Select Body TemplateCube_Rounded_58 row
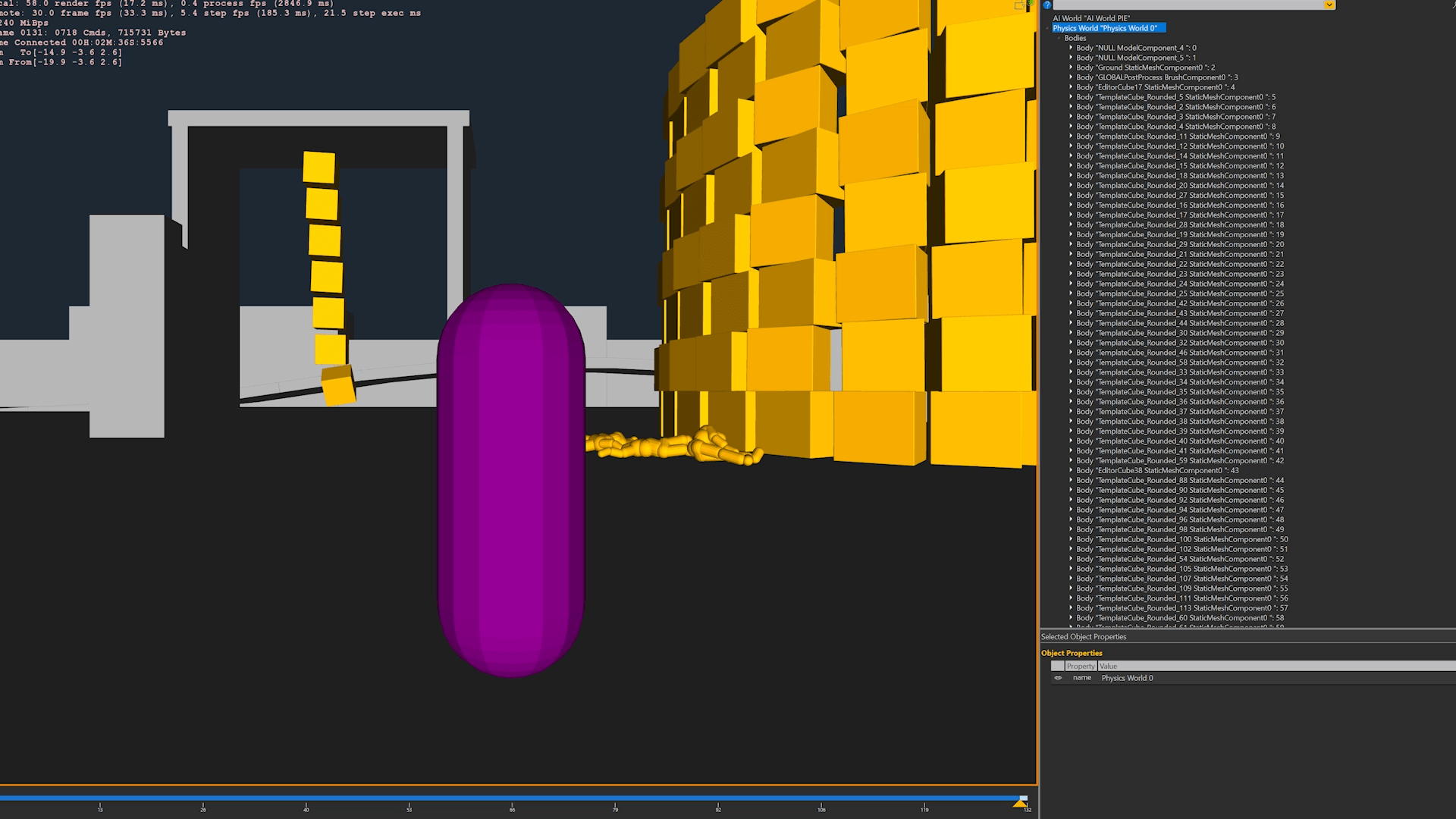 click(1180, 362)
